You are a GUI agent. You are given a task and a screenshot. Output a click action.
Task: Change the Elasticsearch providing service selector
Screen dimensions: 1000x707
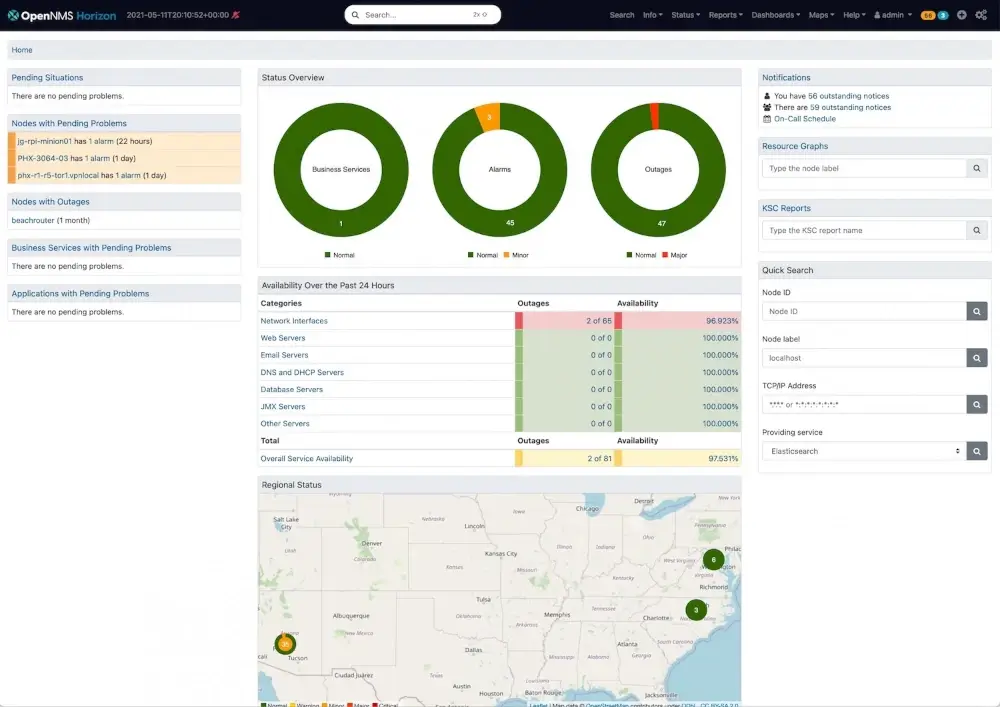pyautogui.click(x=863, y=451)
